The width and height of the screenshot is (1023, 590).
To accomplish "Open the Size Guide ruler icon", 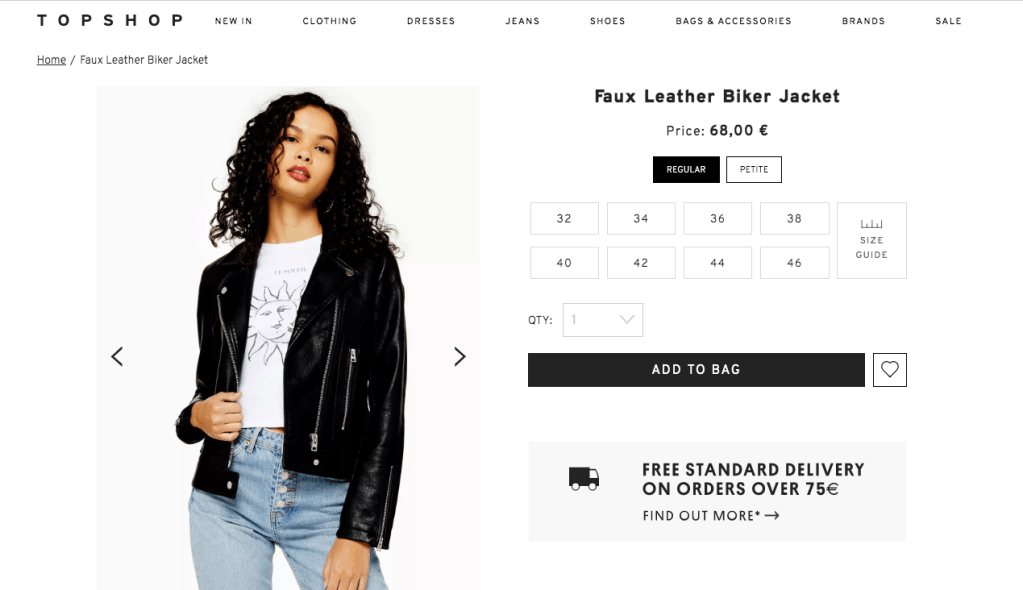I will pos(871,224).
